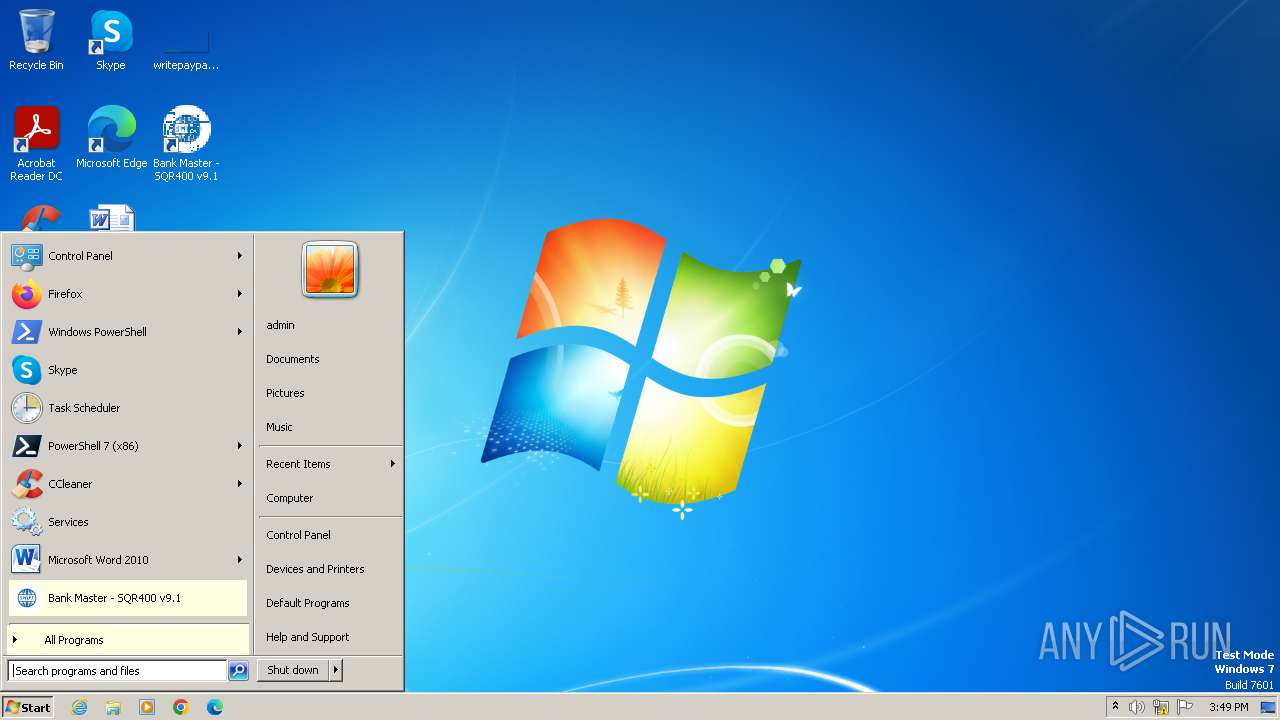Open All Programs list
1280x720 pixels.
[128, 640]
